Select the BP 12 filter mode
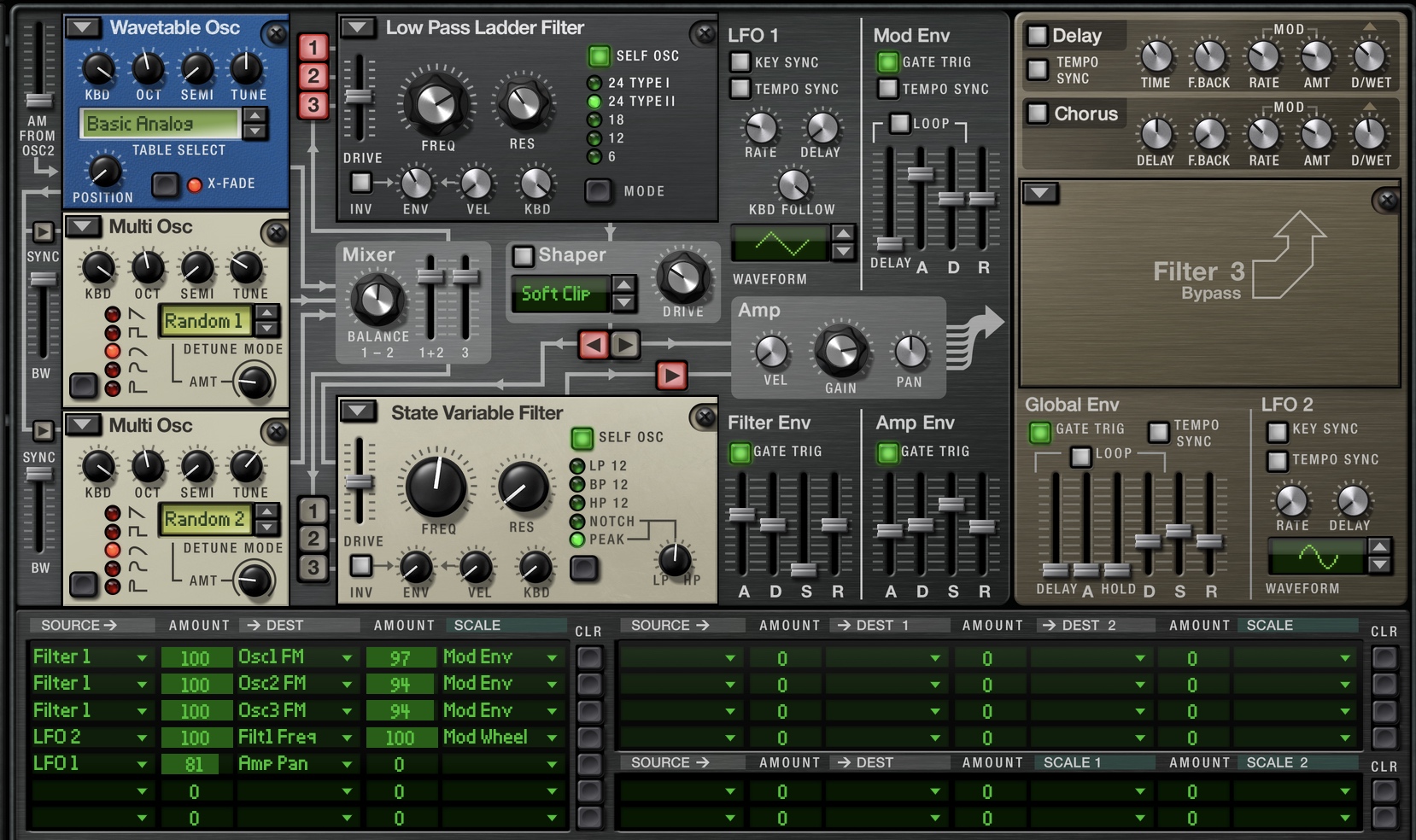 [577, 485]
